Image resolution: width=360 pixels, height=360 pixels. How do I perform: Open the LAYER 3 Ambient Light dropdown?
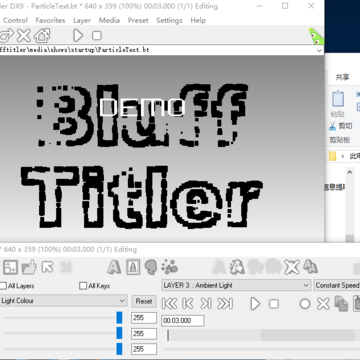click(236, 286)
